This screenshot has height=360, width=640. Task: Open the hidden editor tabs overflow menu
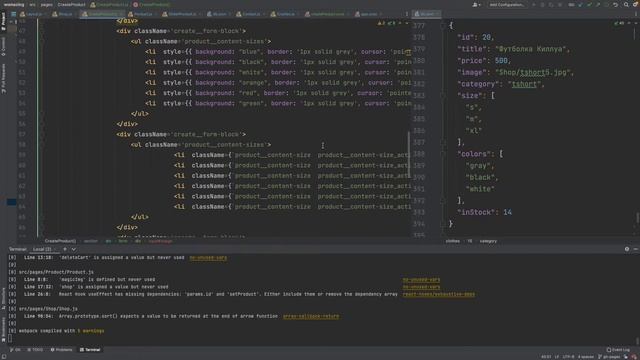407,14
